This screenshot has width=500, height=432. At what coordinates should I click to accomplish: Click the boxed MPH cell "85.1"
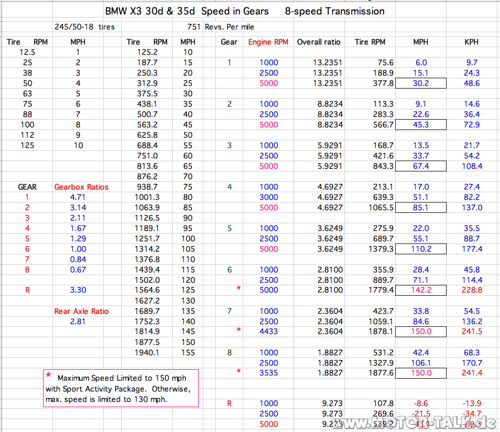(x=421, y=207)
